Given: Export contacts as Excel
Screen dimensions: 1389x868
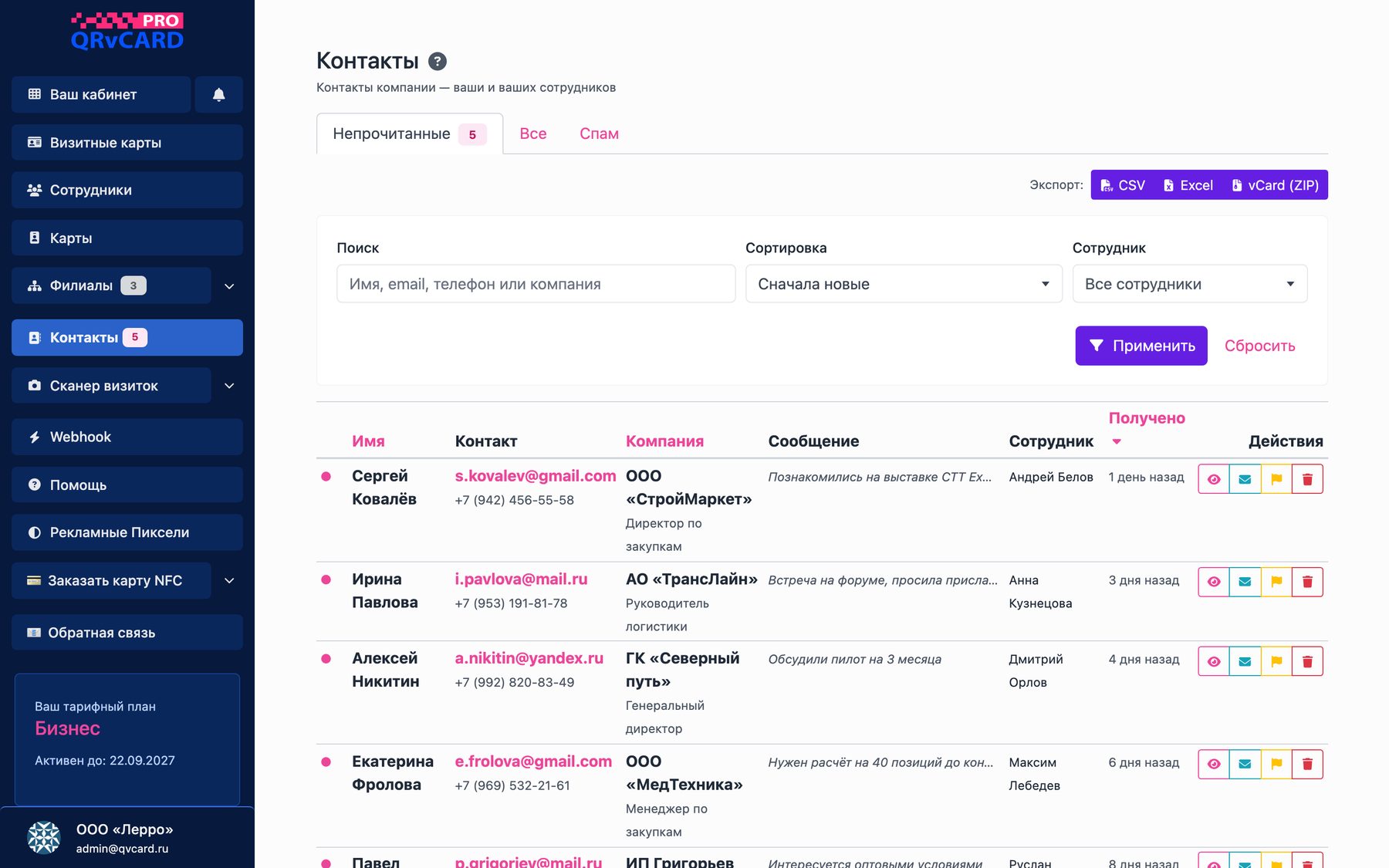Looking at the screenshot, I should [x=1188, y=185].
